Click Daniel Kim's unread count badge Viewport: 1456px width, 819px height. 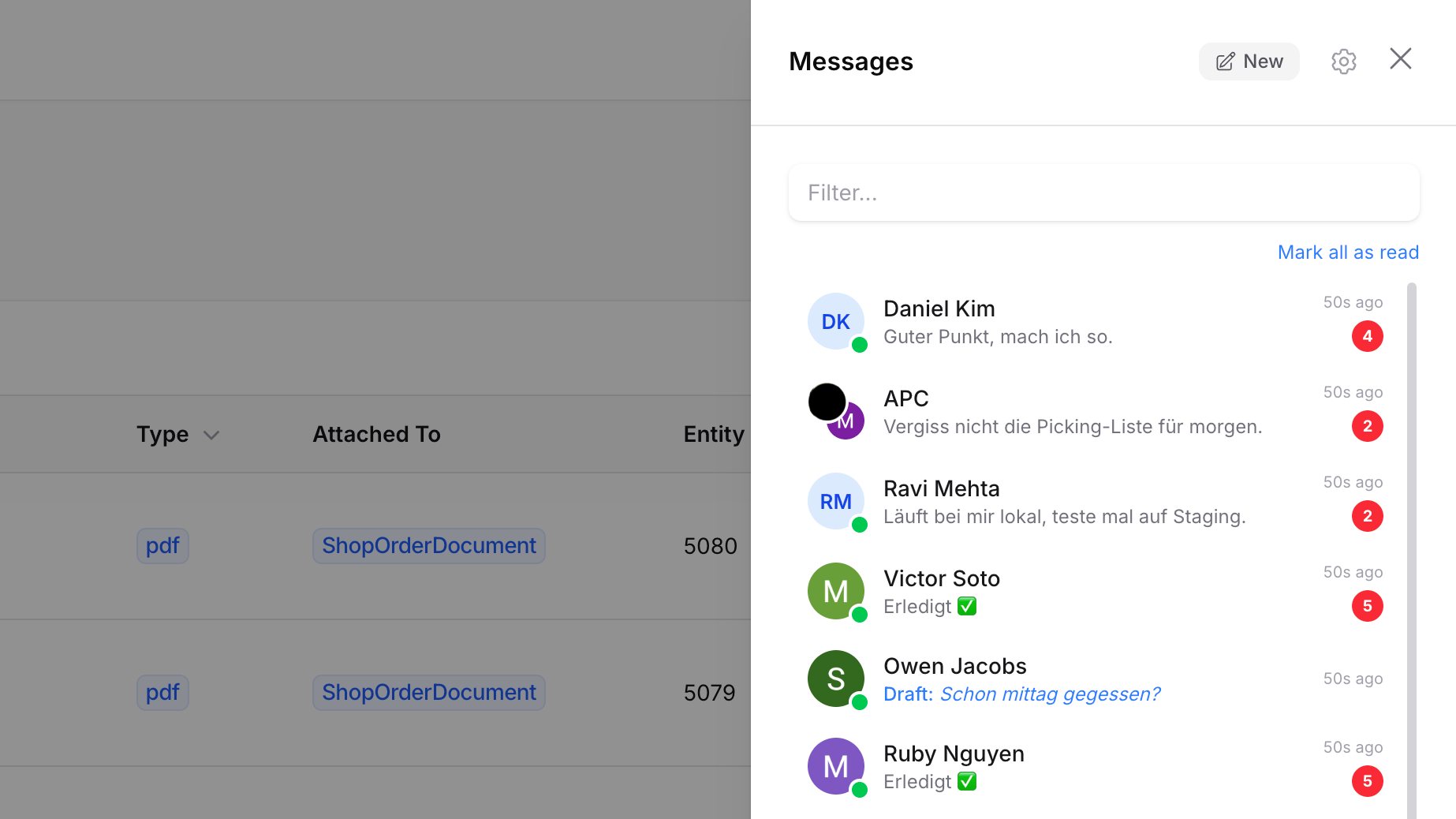[1367, 336]
